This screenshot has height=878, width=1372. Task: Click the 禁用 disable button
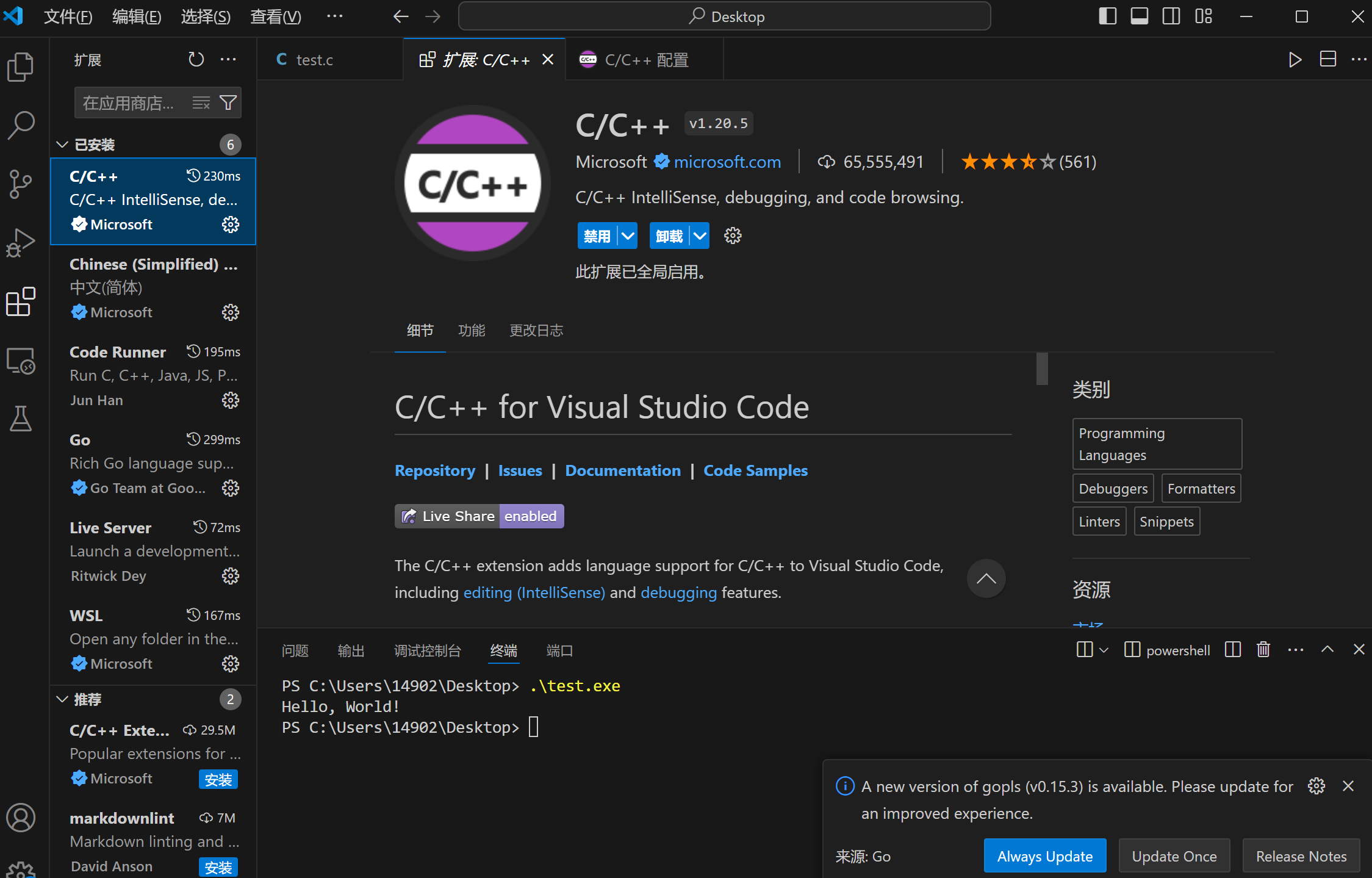click(x=597, y=236)
